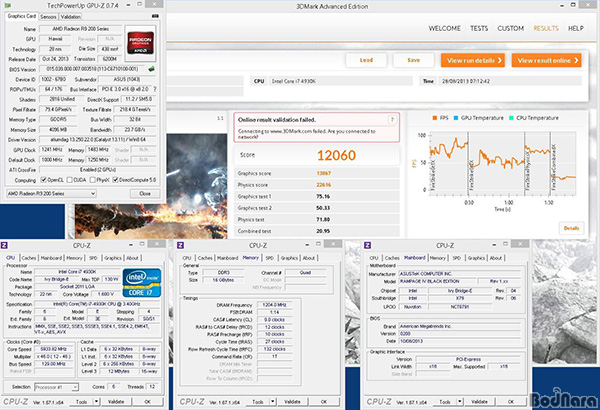Open the TESTS section in 3DMark

click(x=479, y=28)
